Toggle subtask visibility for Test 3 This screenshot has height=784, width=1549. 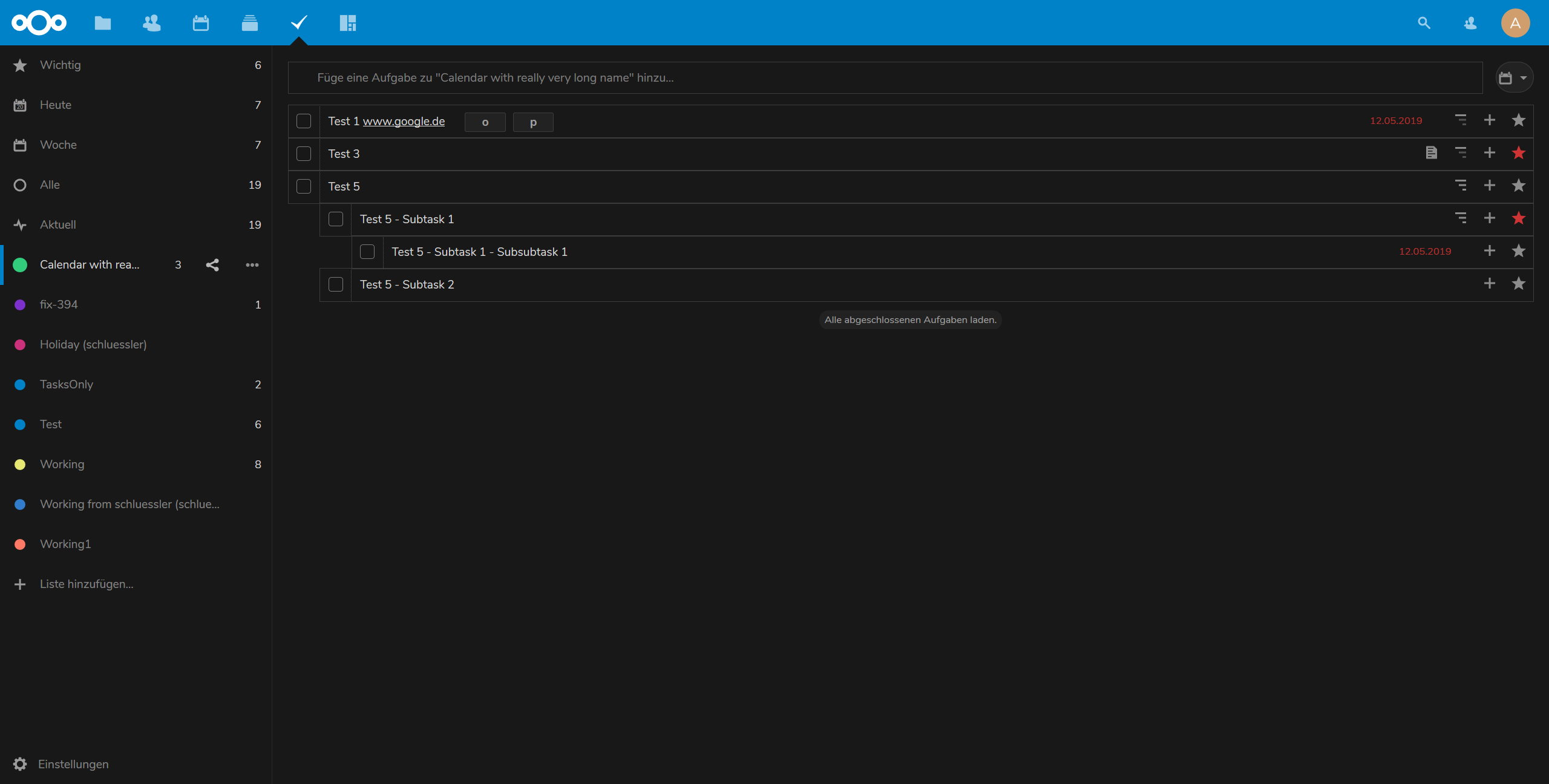1461,153
